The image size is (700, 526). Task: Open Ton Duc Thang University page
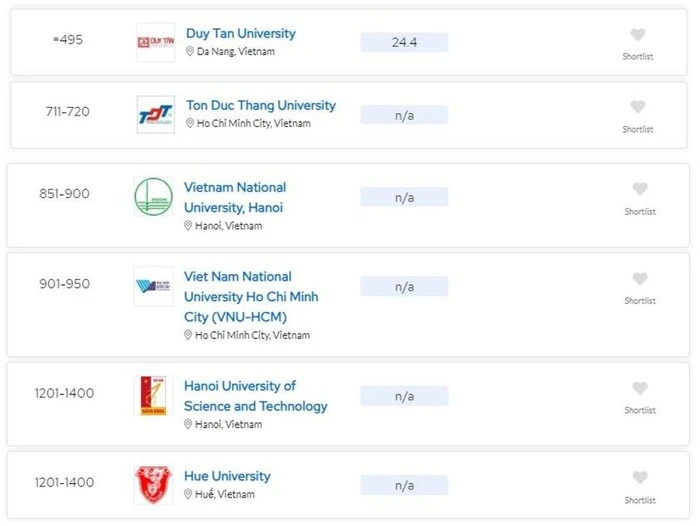260,105
